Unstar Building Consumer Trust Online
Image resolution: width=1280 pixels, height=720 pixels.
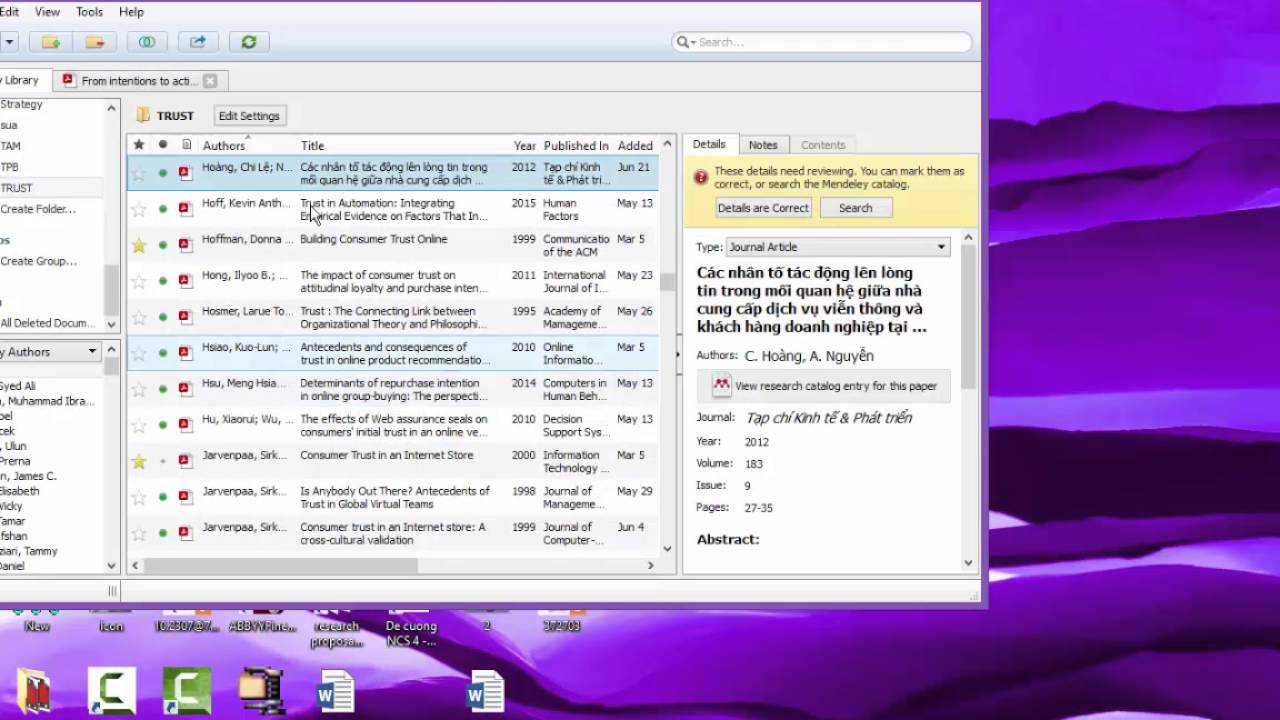click(x=139, y=245)
